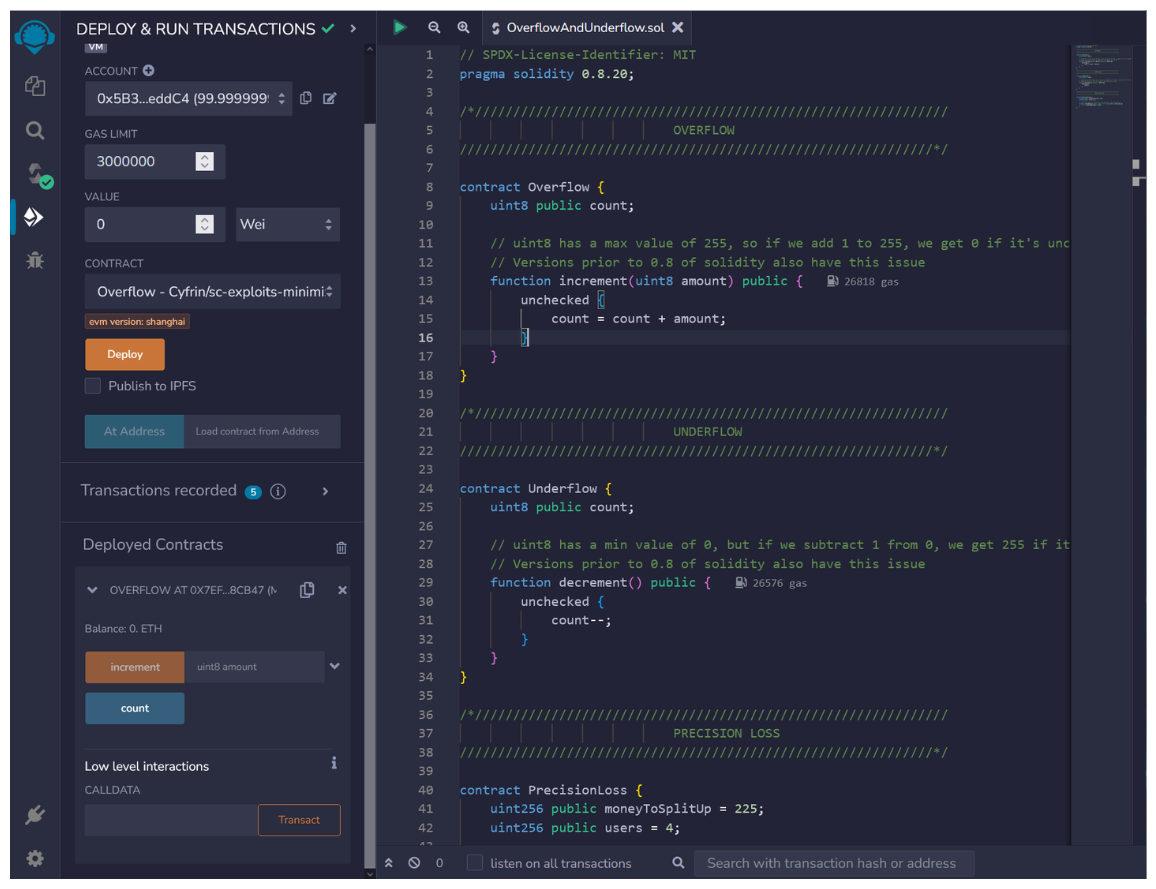Screen dimensions: 1156x889
Task: Clear deployed contracts with trash icon
Action: 341,547
